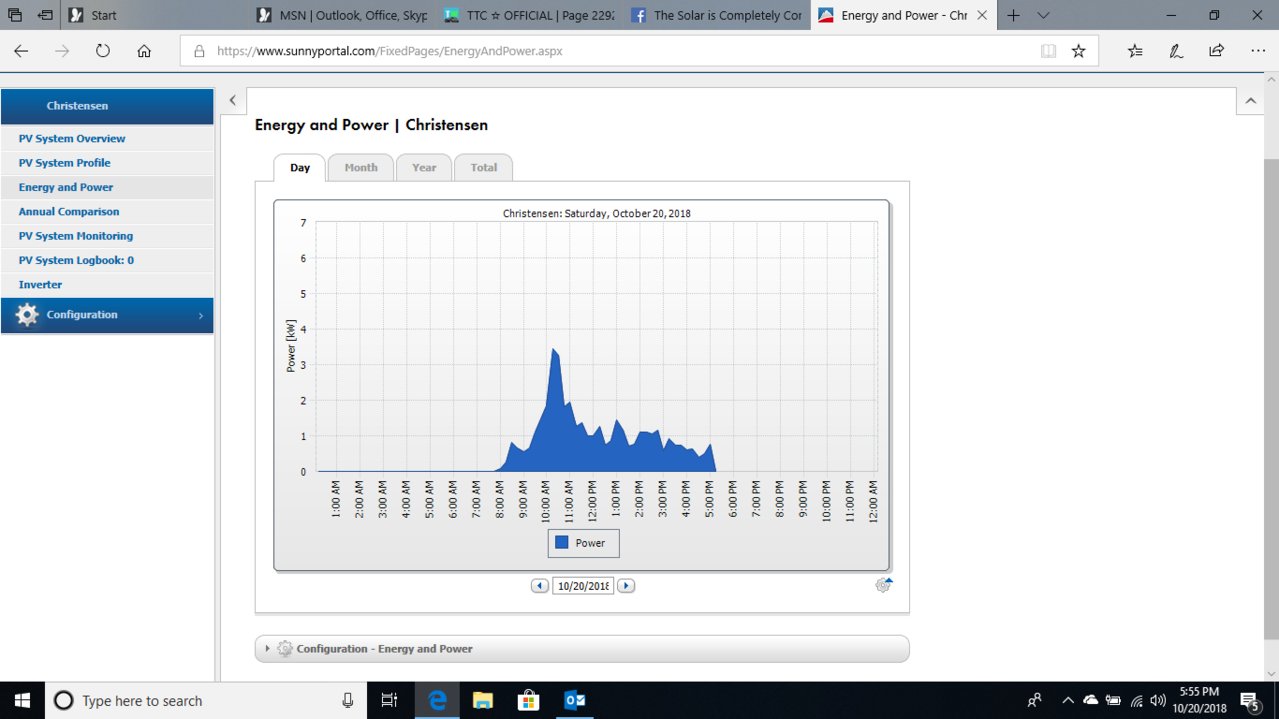Switch to the Year tab
Image resolution: width=1279 pixels, height=719 pixels.
(x=424, y=167)
